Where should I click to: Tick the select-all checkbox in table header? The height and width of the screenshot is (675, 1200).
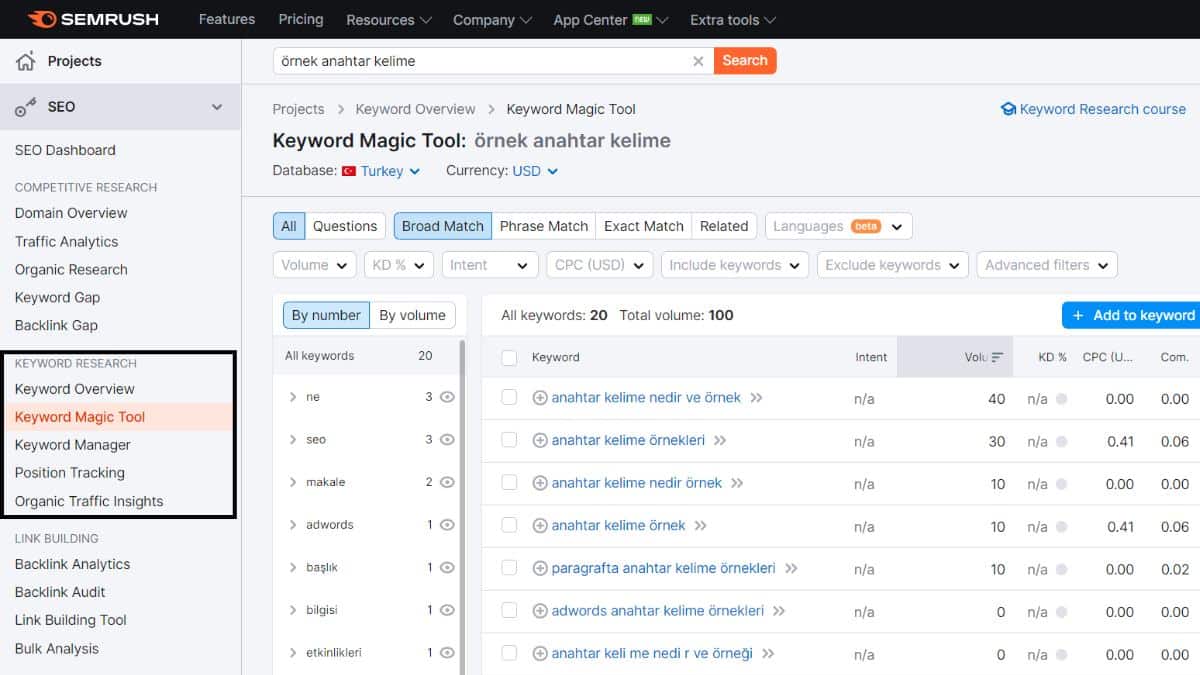pos(509,357)
